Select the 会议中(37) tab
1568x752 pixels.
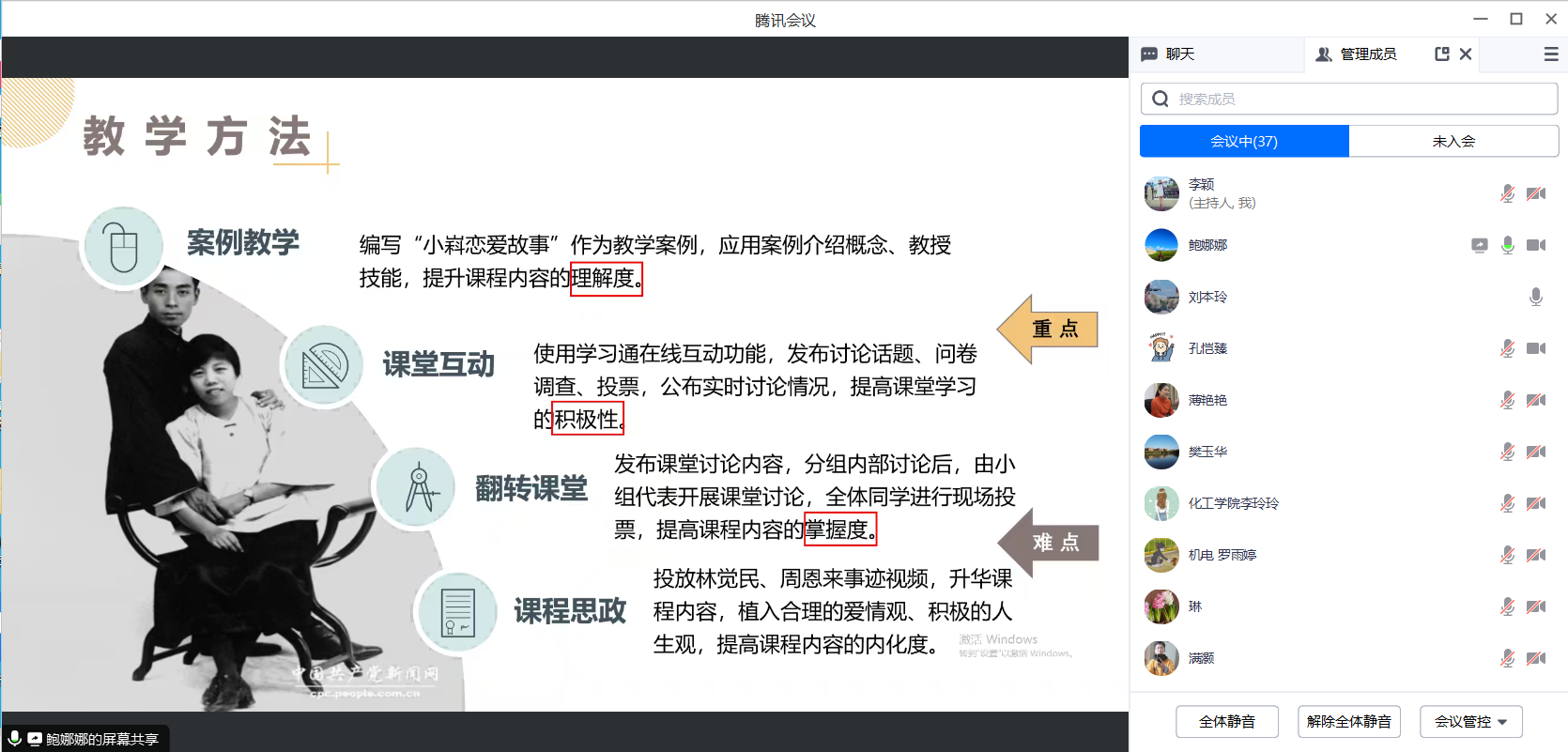[1244, 141]
